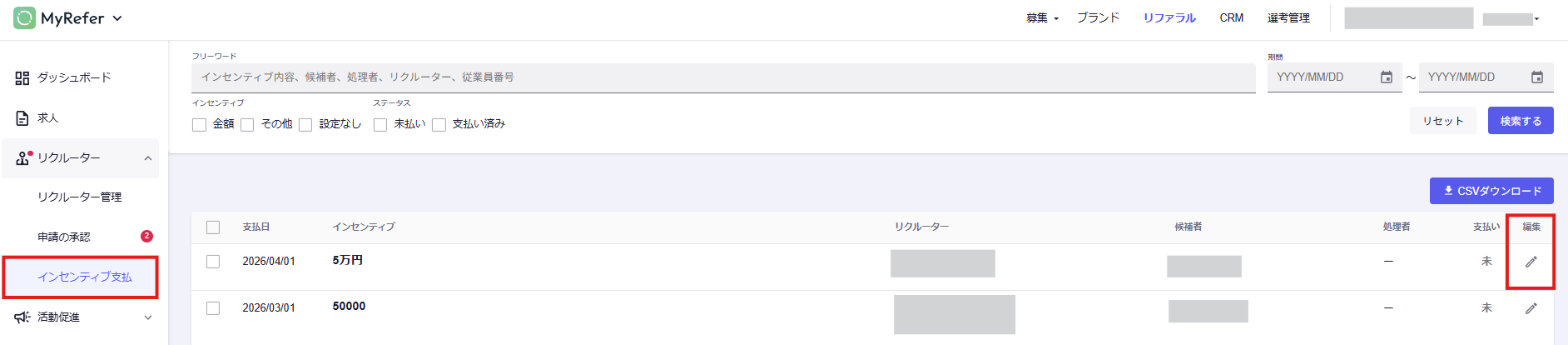Open the start date calendar picker

pyautogui.click(x=1386, y=77)
